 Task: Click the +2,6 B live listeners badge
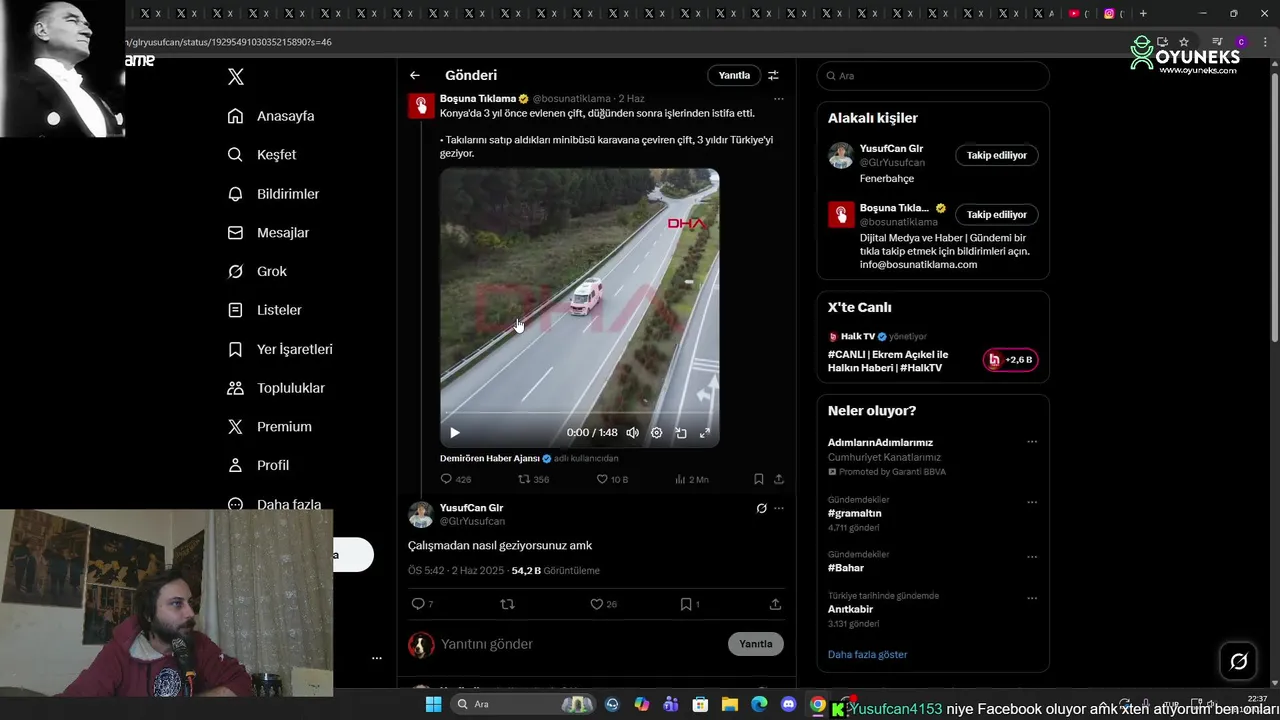click(x=1011, y=360)
